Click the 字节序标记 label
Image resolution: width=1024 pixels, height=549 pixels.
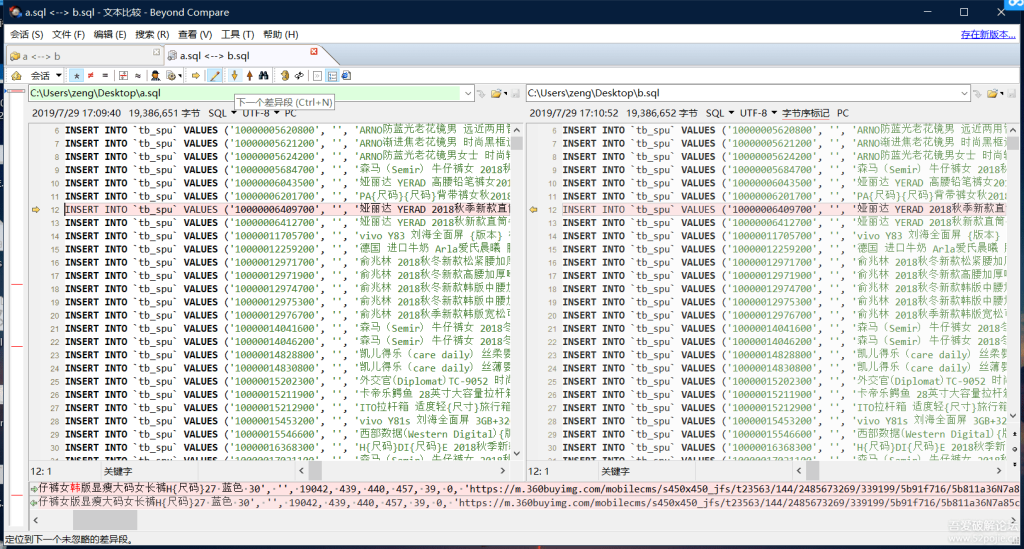click(x=806, y=113)
